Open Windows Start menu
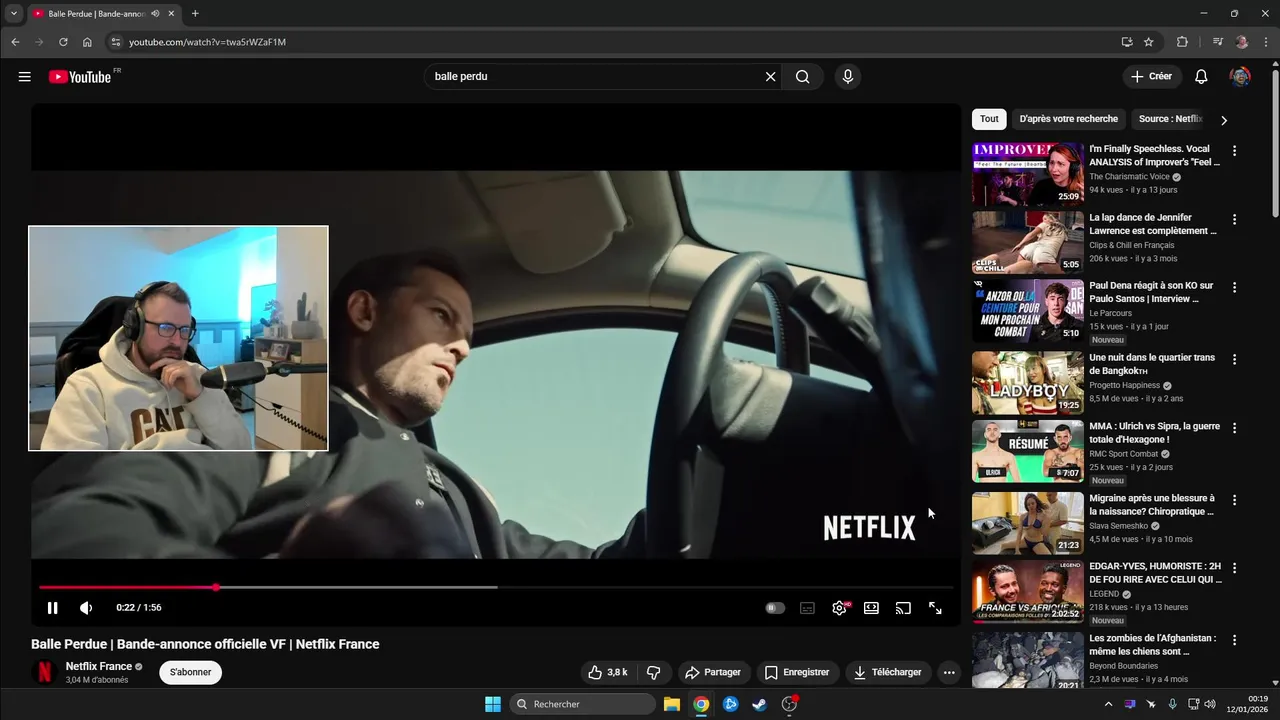1280x720 pixels. point(493,704)
